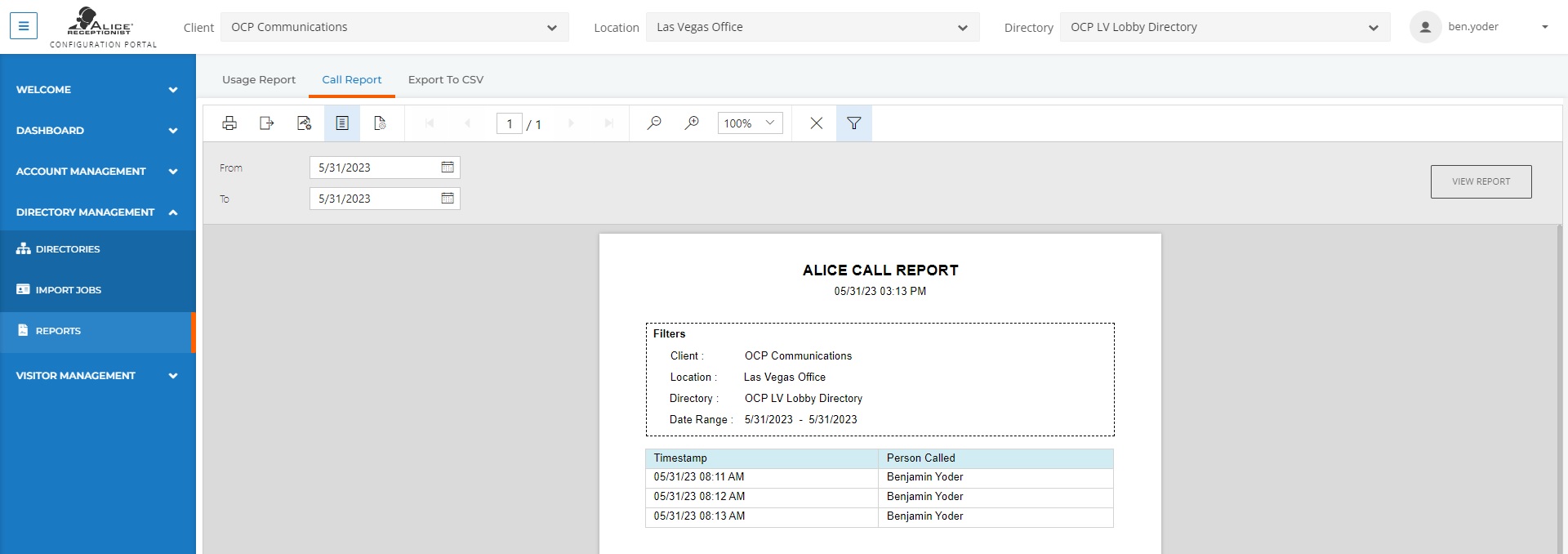
Task: Expand the Account Management section
Action: click(x=98, y=171)
